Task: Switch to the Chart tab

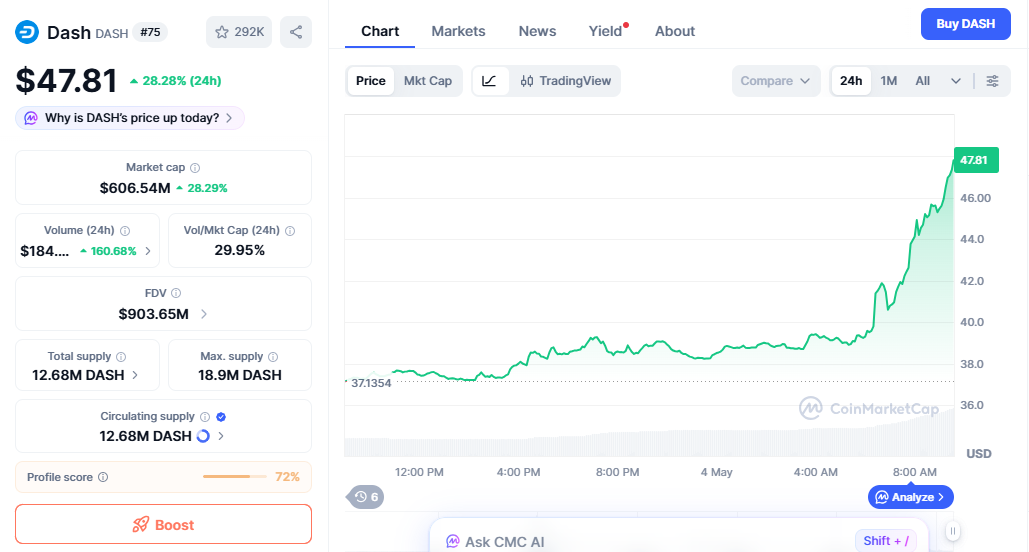Action: [380, 31]
